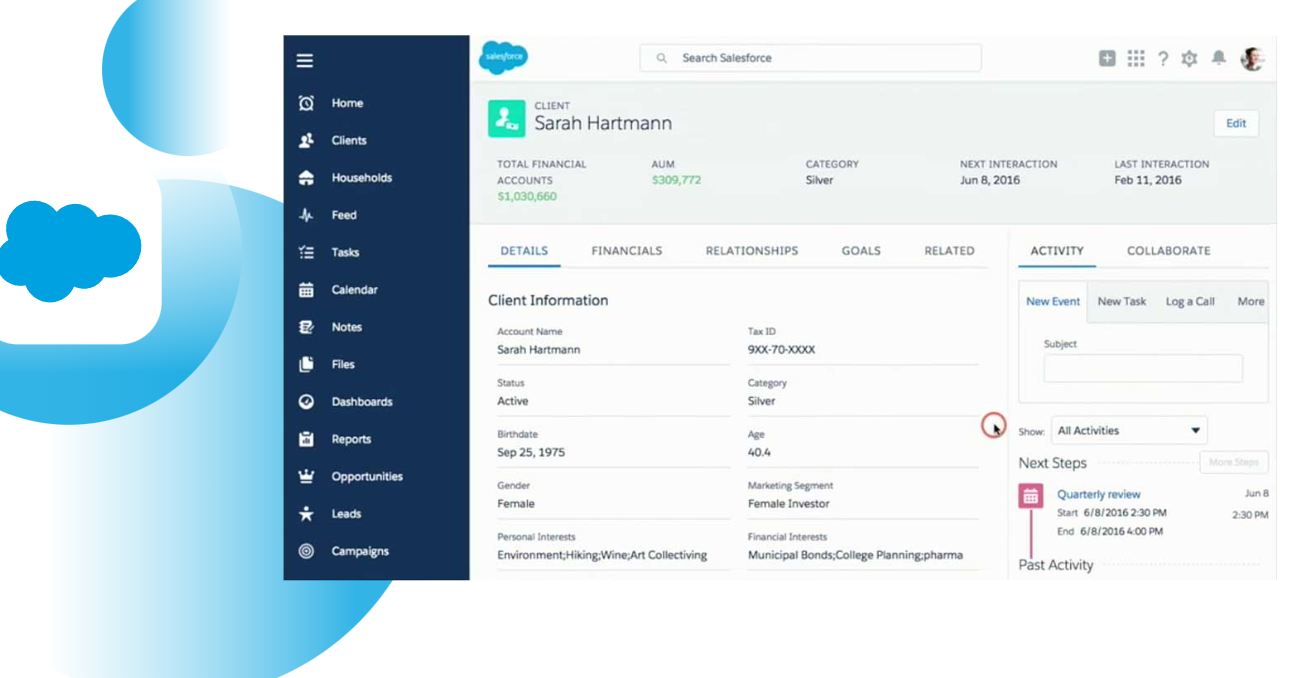Click the Subject input field
This screenshot has width=1289, height=678.
click(x=1143, y=368)
